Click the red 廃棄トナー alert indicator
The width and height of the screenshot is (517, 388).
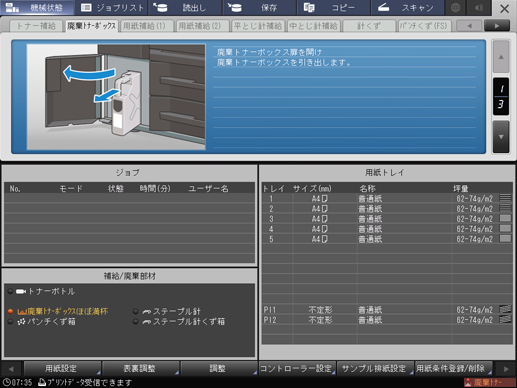tap(489, 382)
